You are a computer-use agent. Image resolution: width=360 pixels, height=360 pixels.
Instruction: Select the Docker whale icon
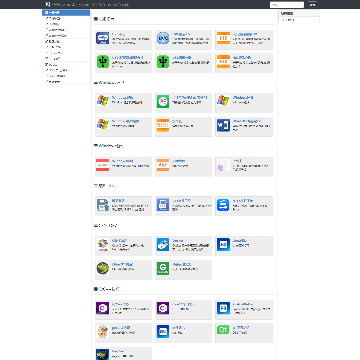(x=163, y=244)
